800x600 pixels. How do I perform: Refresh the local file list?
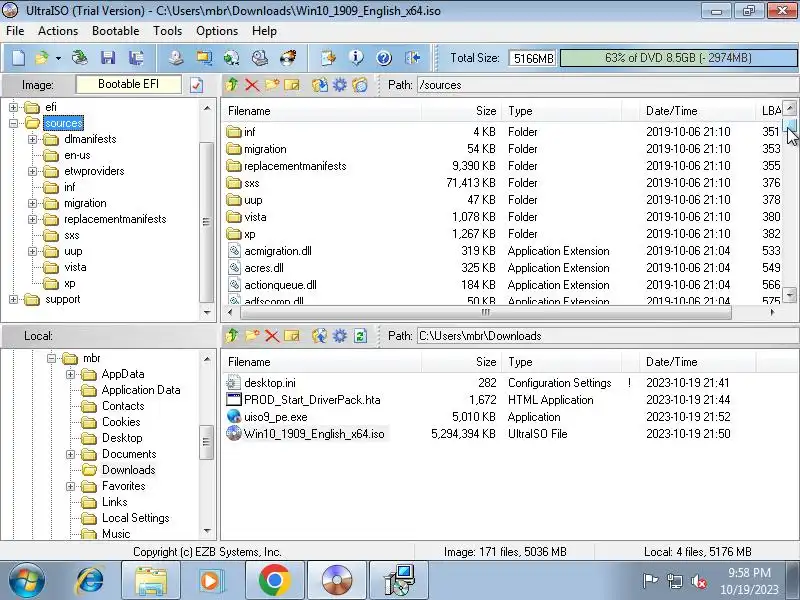coord(360,336)
